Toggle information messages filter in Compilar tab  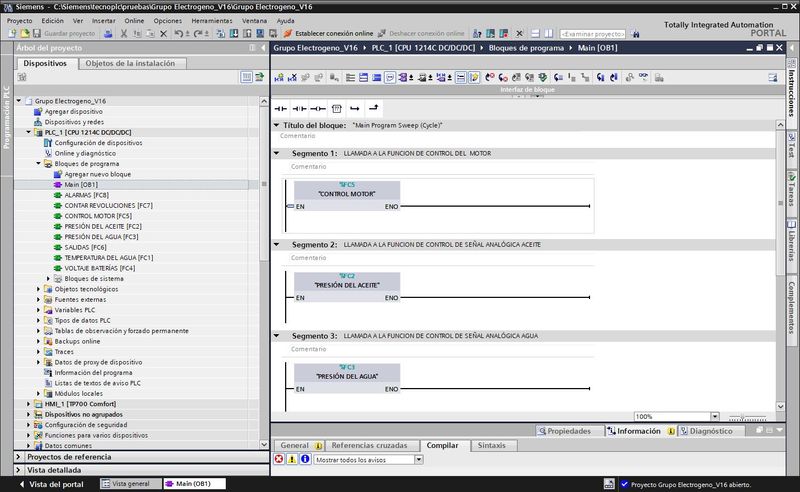(305, 459)
